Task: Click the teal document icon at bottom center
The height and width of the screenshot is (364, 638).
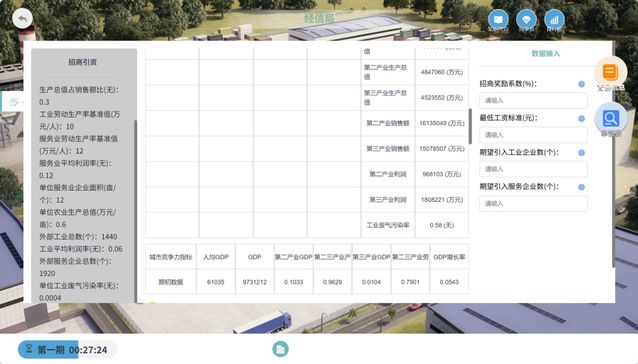Action: (x=280, y=349)
